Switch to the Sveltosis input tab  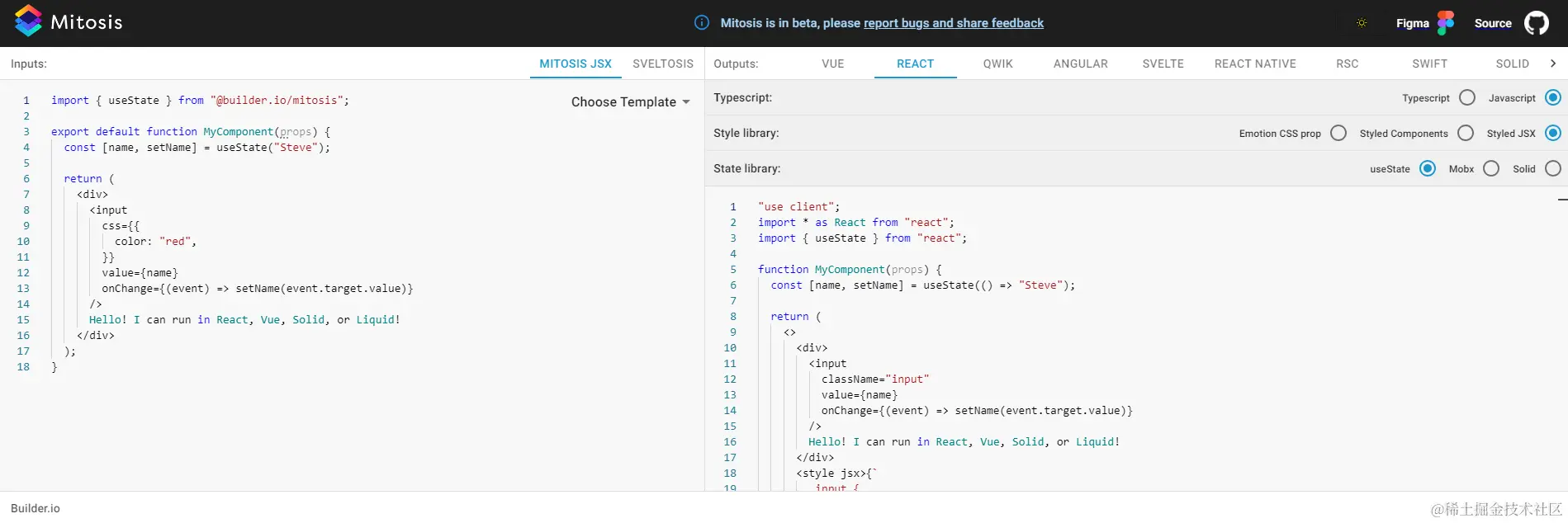663,64
